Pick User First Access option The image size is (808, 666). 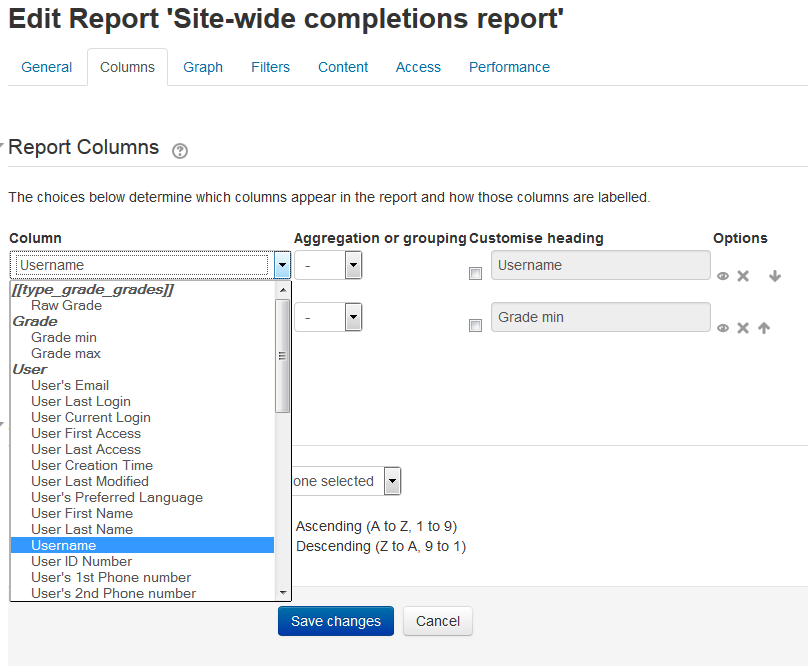click(143, 434)
